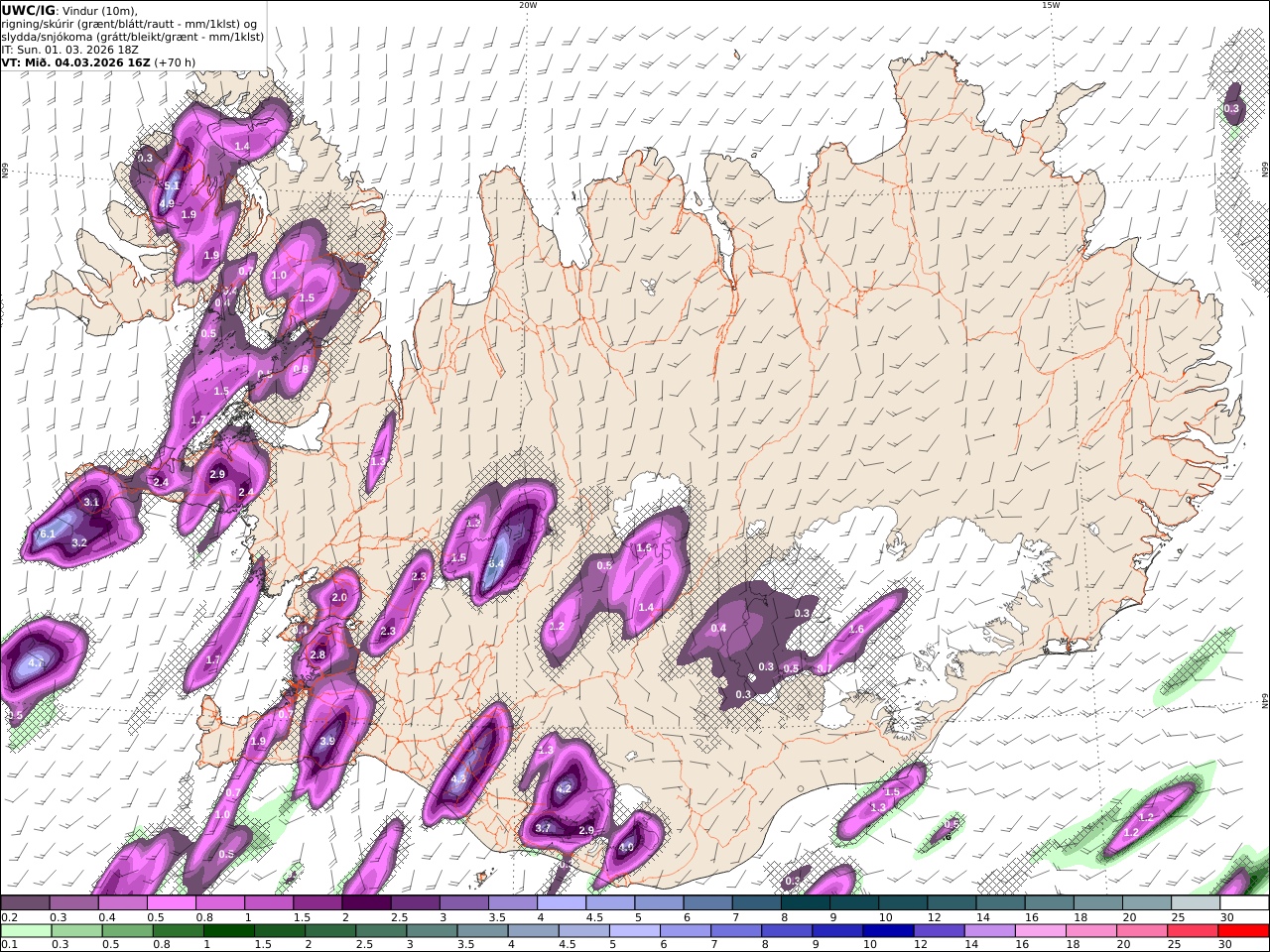1270x952 pixels.
Task: Pick the light gray 25 mm snow legend swatch
Action: click(x=1196, y=902)
